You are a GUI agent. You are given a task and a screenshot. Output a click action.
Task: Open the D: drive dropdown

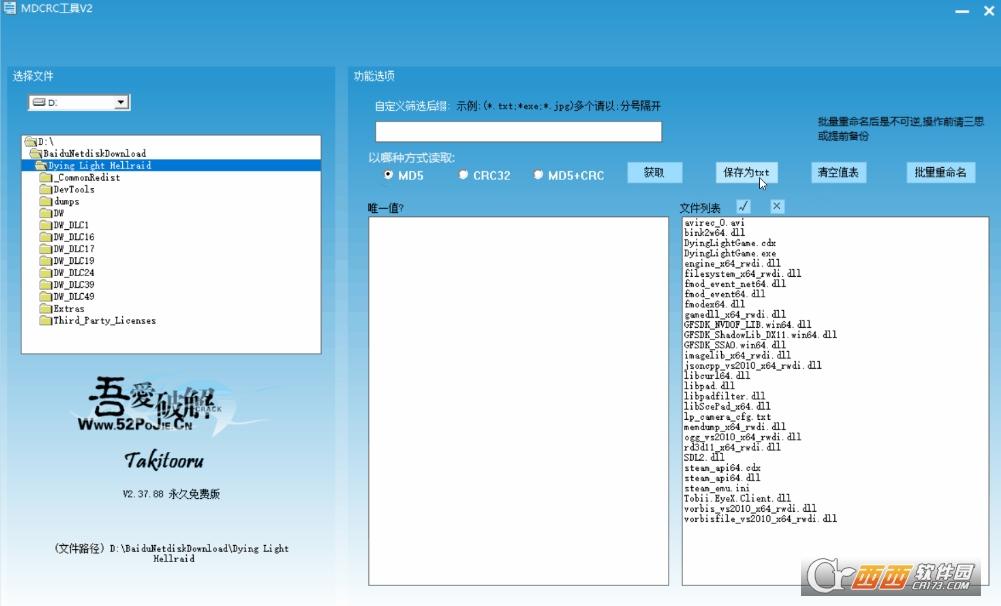click(x=121, y=102)
